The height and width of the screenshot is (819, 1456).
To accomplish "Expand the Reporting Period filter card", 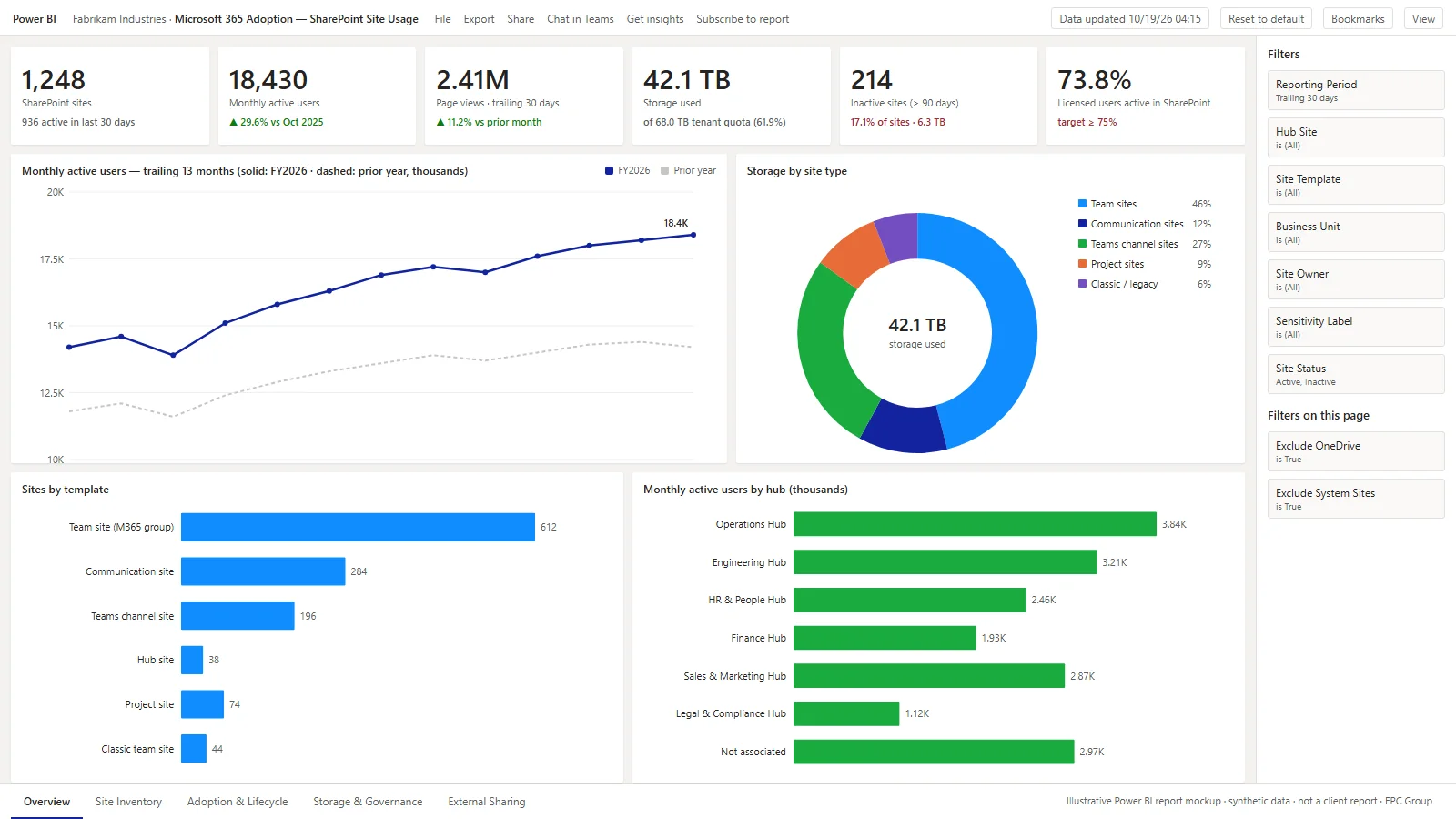I will 1356,90.
